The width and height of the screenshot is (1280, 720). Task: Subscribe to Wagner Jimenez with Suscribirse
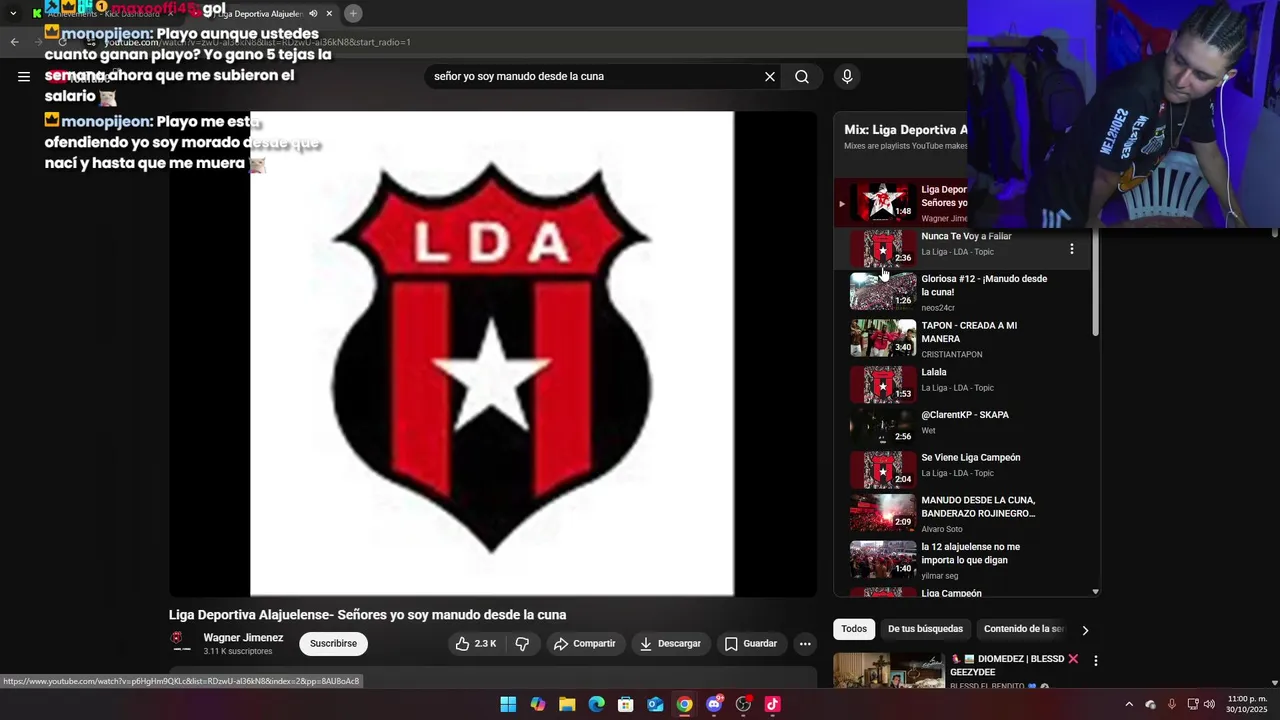pos(333,644)
